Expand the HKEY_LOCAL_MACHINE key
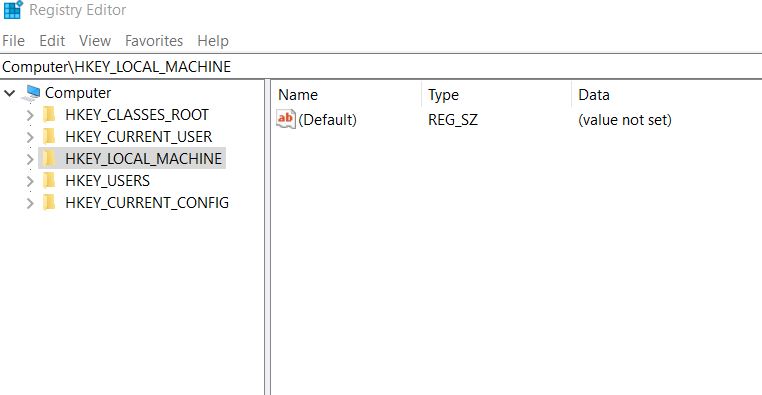Screen dimensions: 762x395 (30, 159)
